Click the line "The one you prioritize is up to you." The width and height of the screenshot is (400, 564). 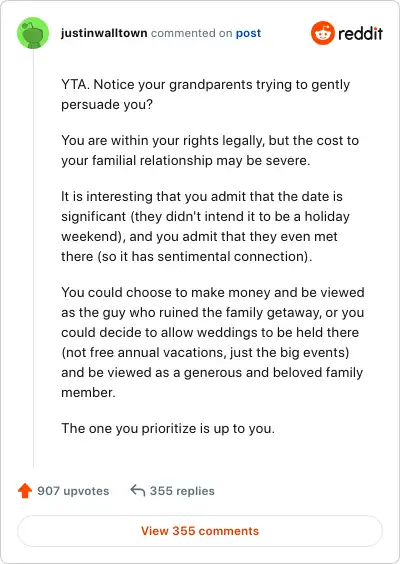168,428
